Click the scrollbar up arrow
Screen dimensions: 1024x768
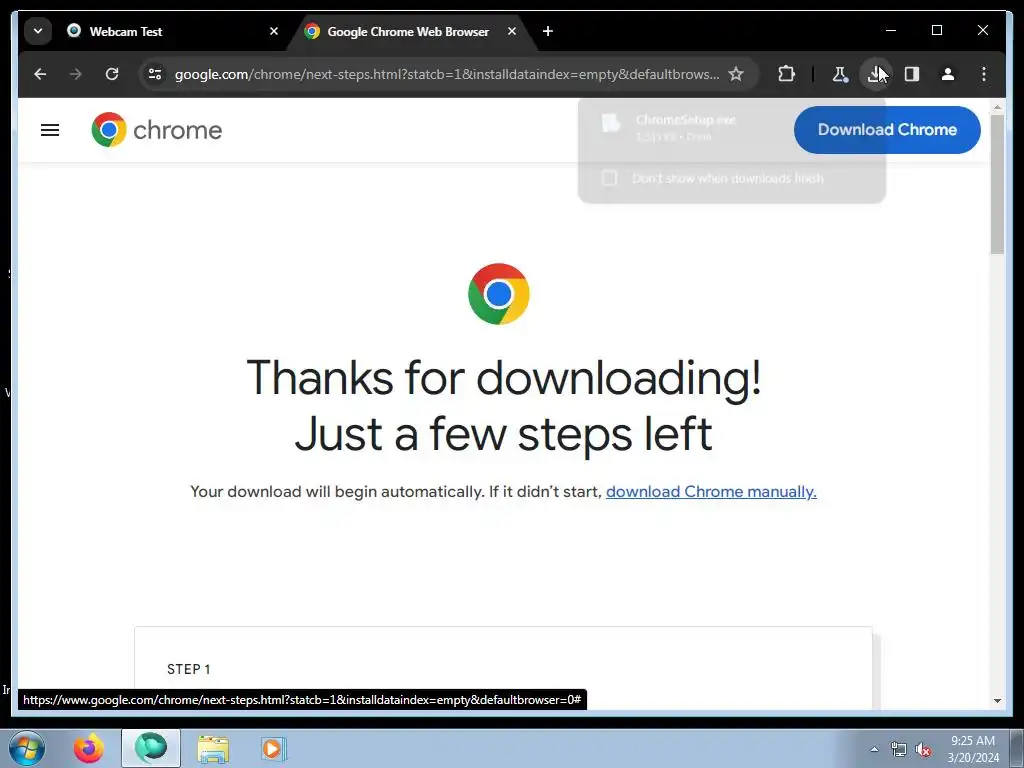point(997,106)
